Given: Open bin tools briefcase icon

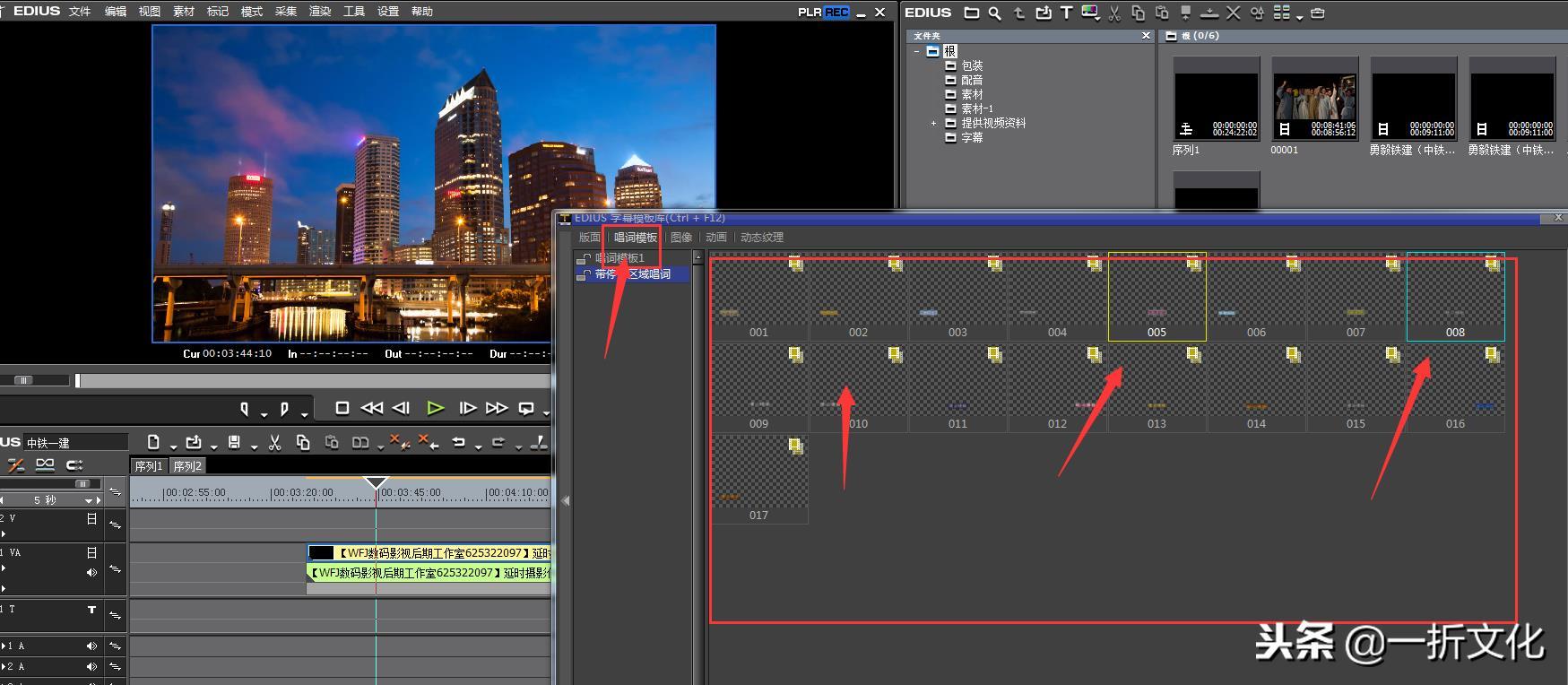Looking at the screenshot, I should point(1317,13).
